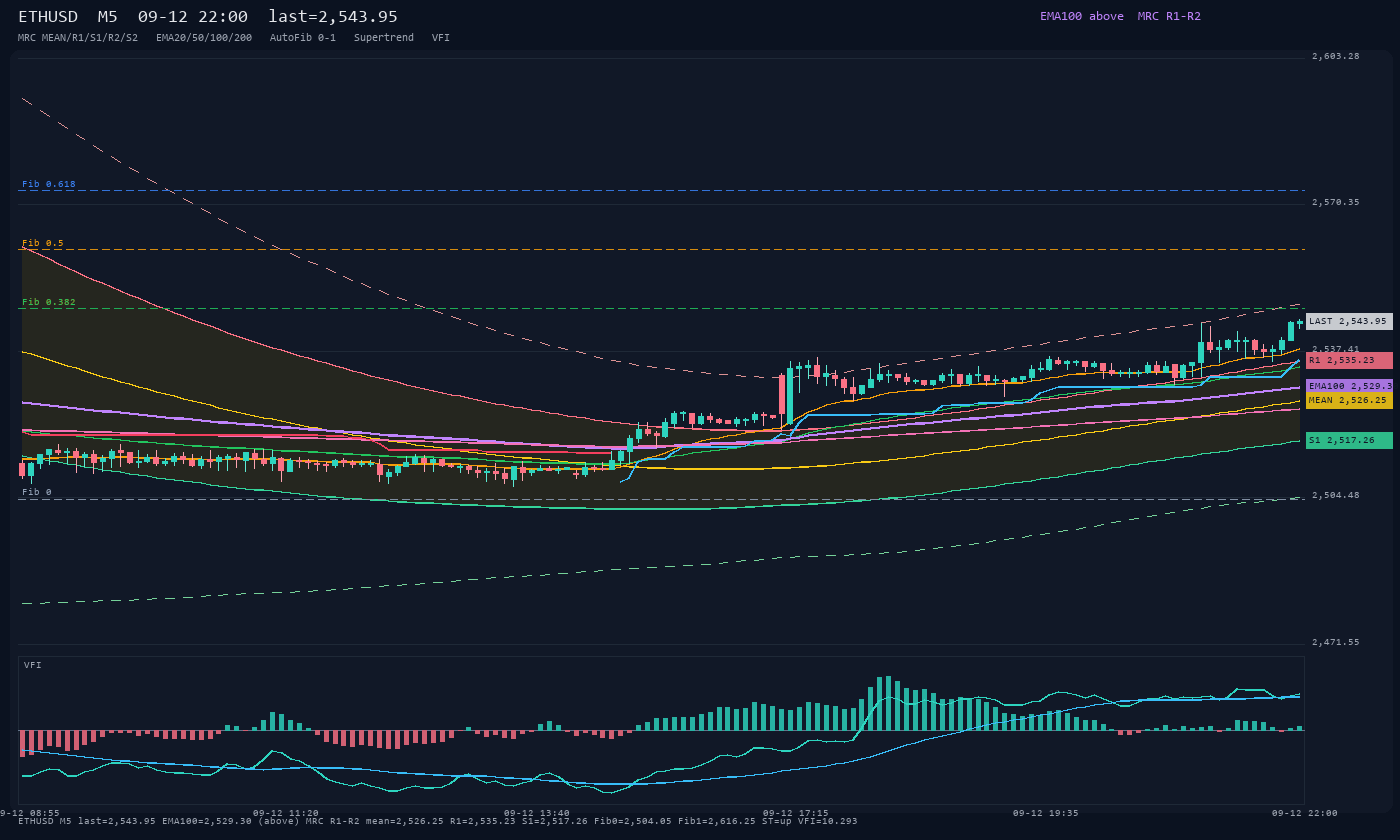Click the 09-12 13:40 time axis label

tap(537, 813)
